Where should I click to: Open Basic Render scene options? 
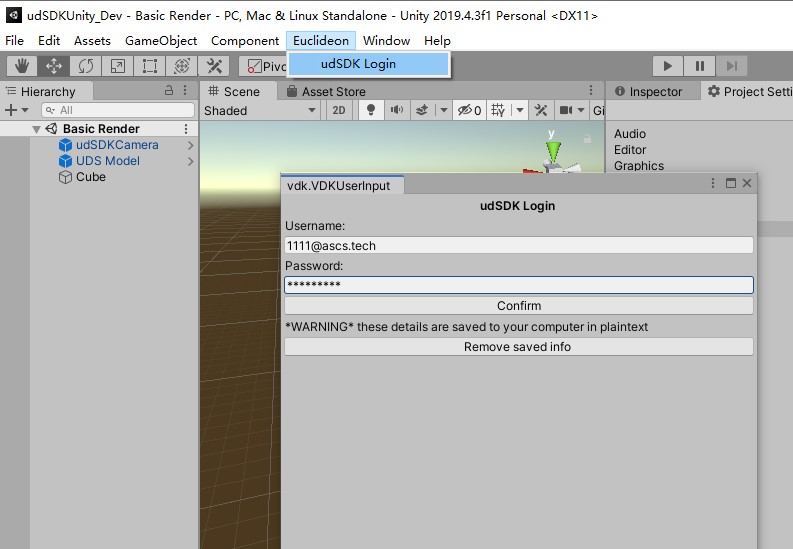186,129
